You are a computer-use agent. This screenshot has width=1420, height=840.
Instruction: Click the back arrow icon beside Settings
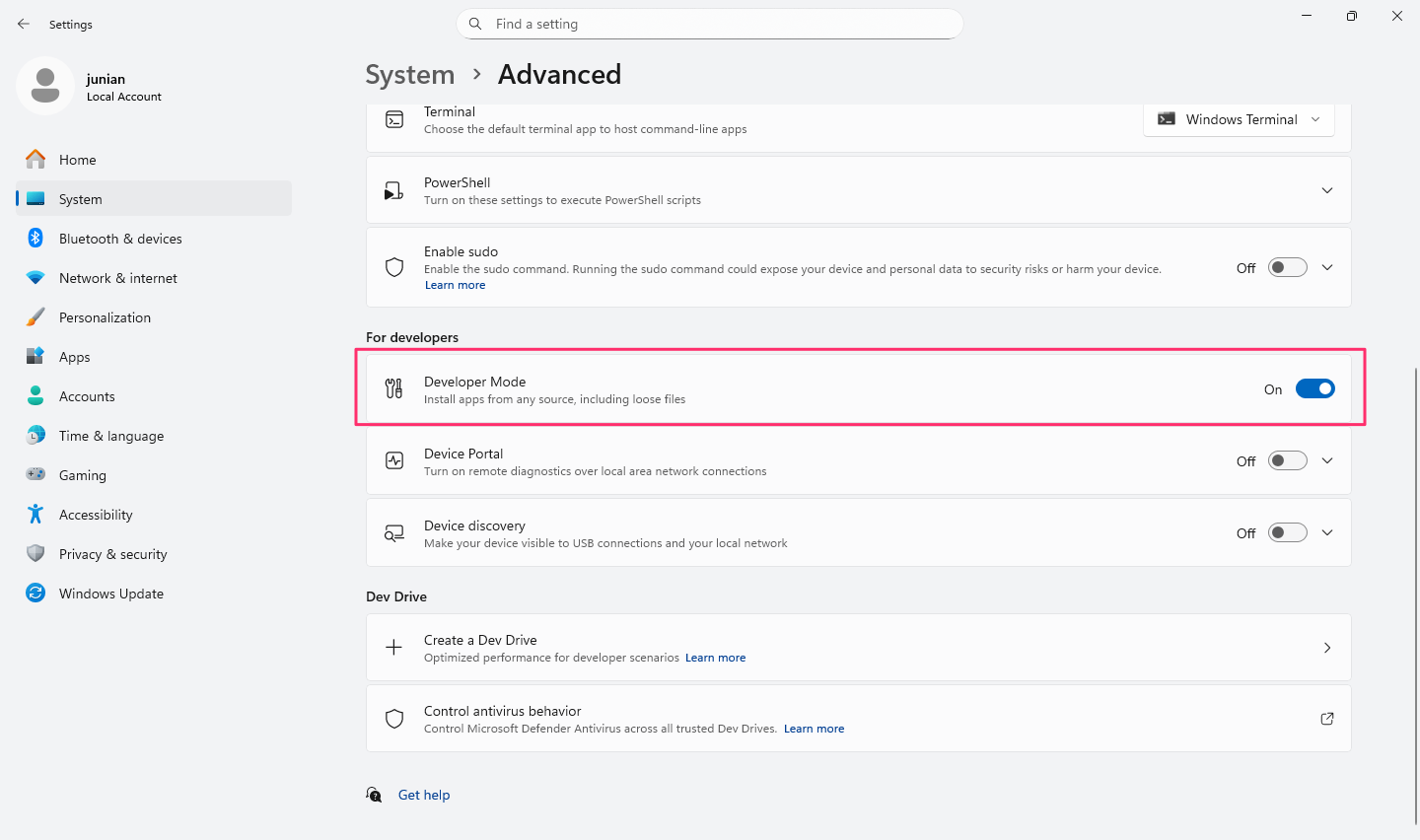24,24
